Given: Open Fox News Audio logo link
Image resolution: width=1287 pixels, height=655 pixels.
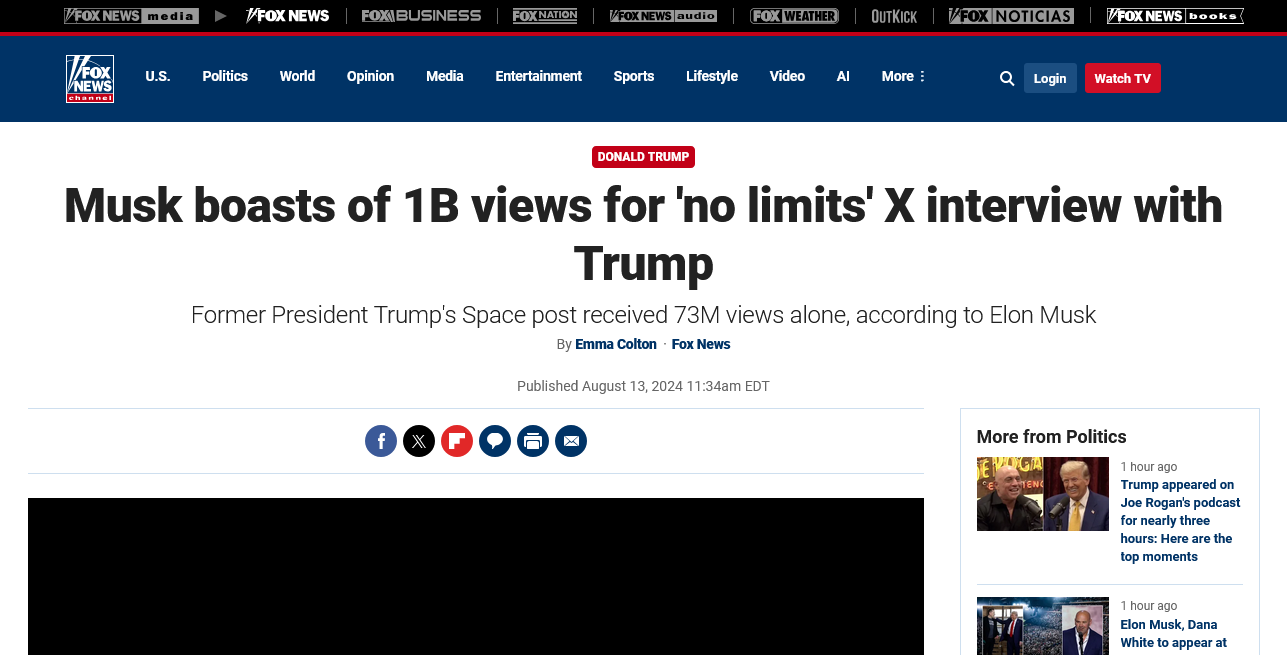Looking at the screenshot, I should (x=663, y=16).
